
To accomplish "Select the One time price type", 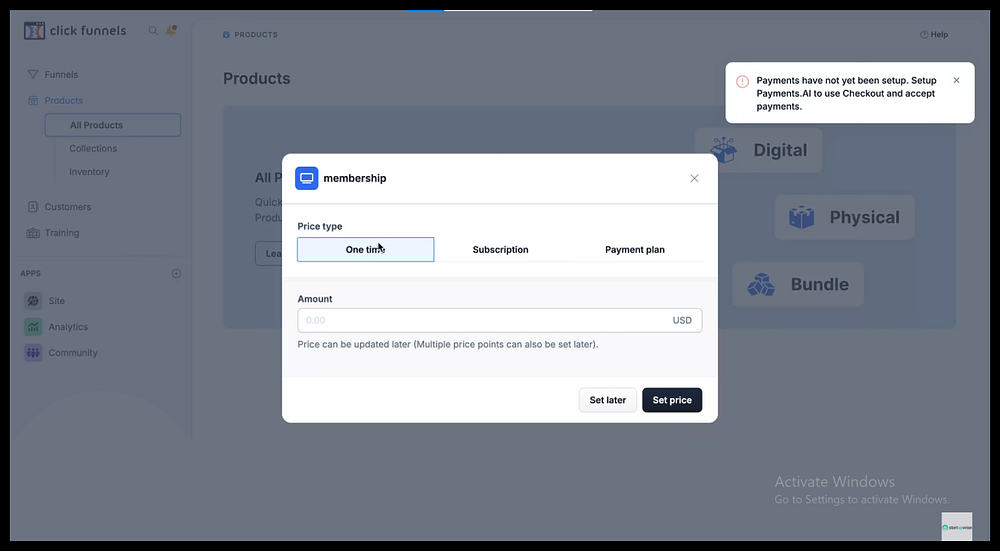I will point(365,249).
